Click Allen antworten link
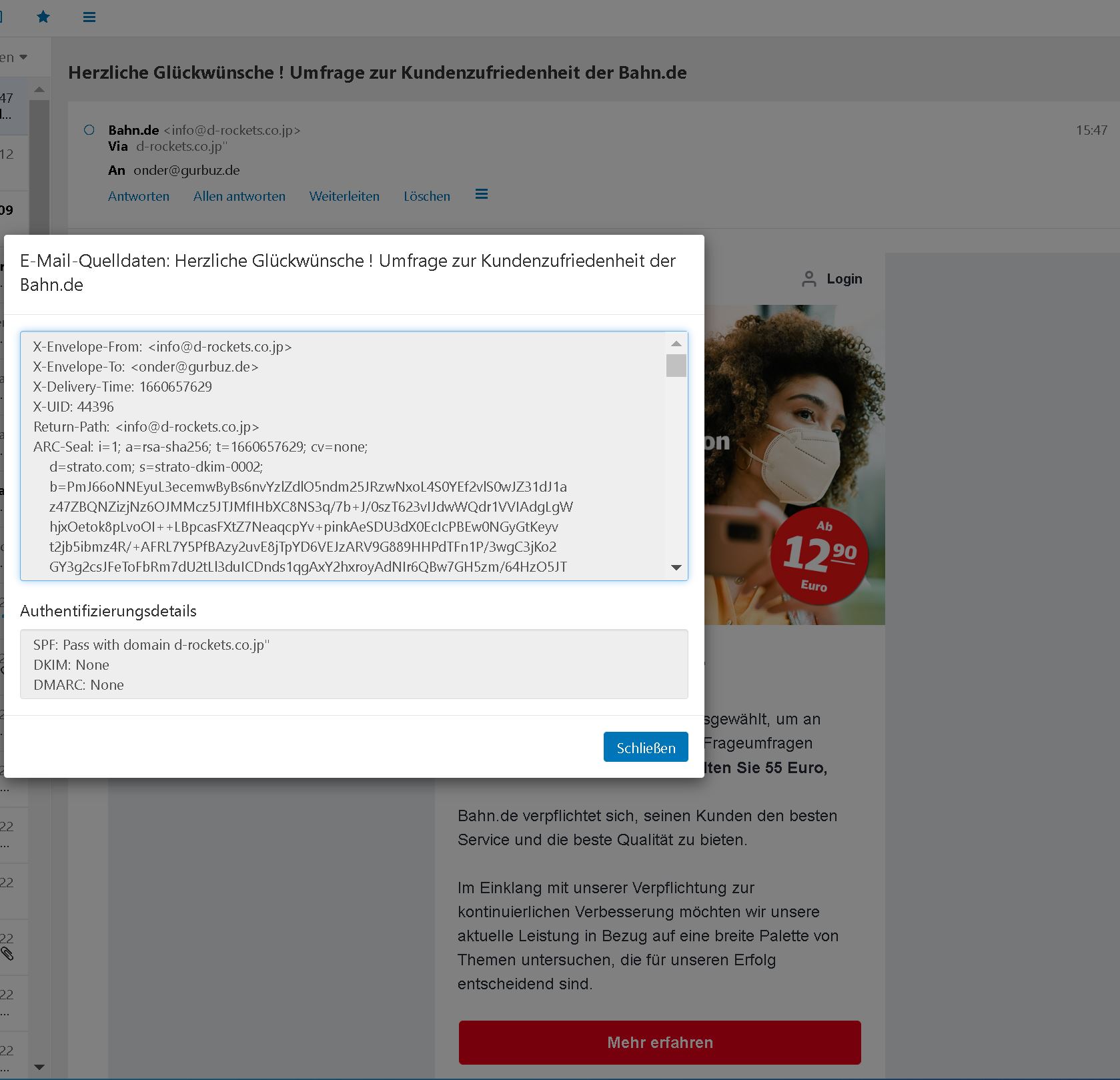 [239, 196]
